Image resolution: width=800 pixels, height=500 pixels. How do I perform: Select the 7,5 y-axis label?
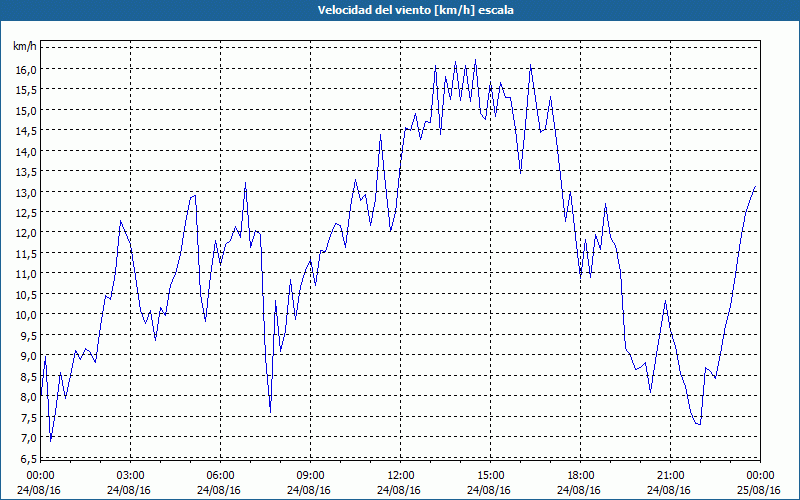(x=29, y=417)
